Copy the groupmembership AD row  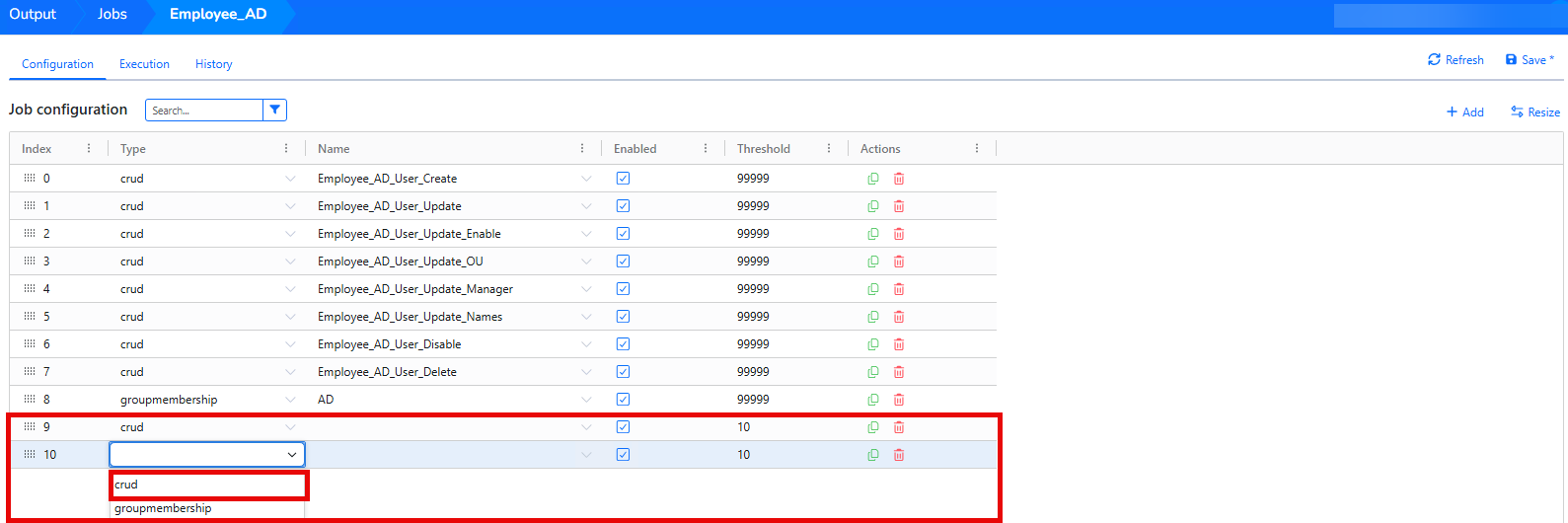coord(873,400)
